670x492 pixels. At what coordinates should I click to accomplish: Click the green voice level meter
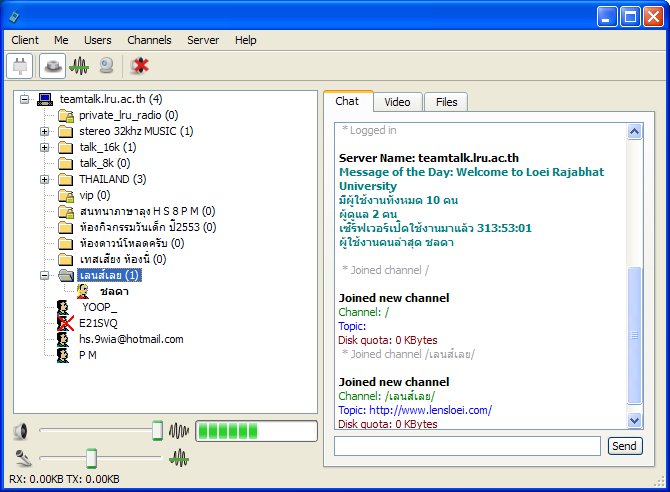(x=256, y=431)
